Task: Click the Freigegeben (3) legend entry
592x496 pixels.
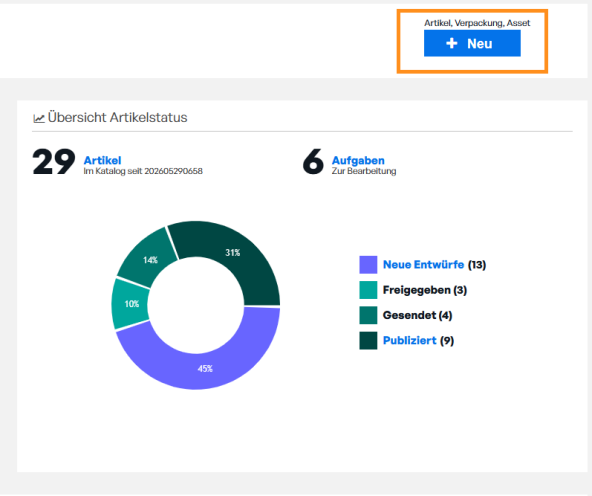Action: tap(425, 290)
